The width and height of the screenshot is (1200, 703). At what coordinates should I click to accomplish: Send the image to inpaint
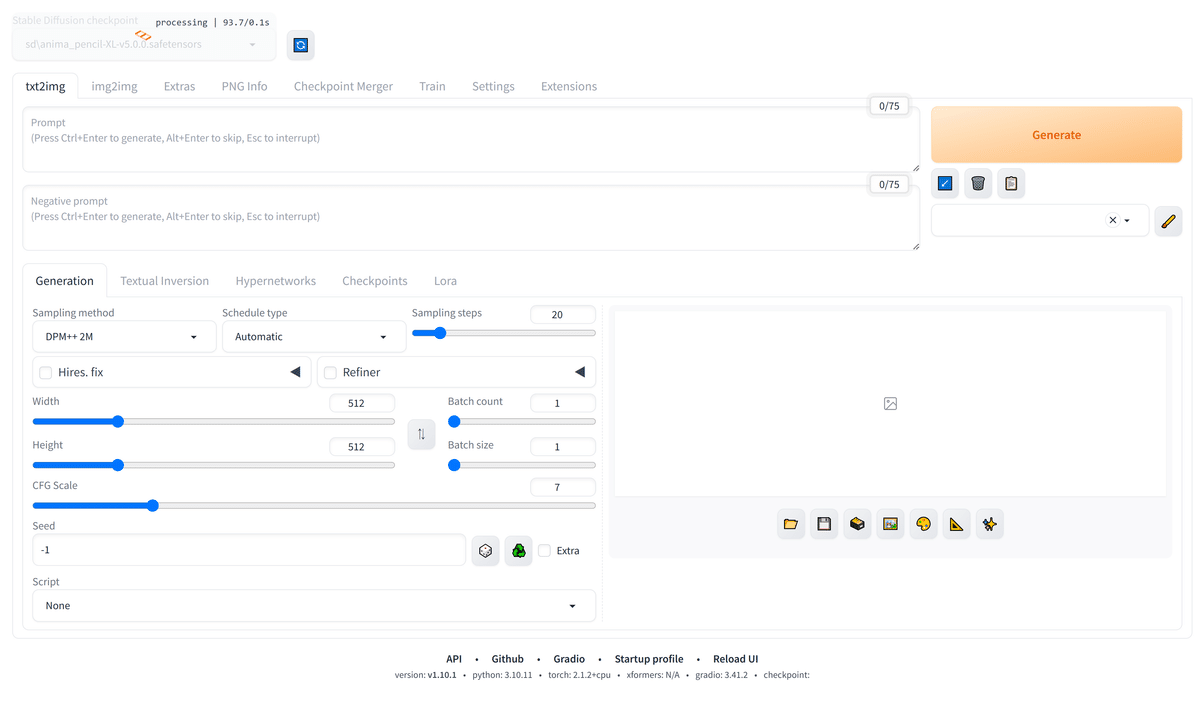[923, 523]
